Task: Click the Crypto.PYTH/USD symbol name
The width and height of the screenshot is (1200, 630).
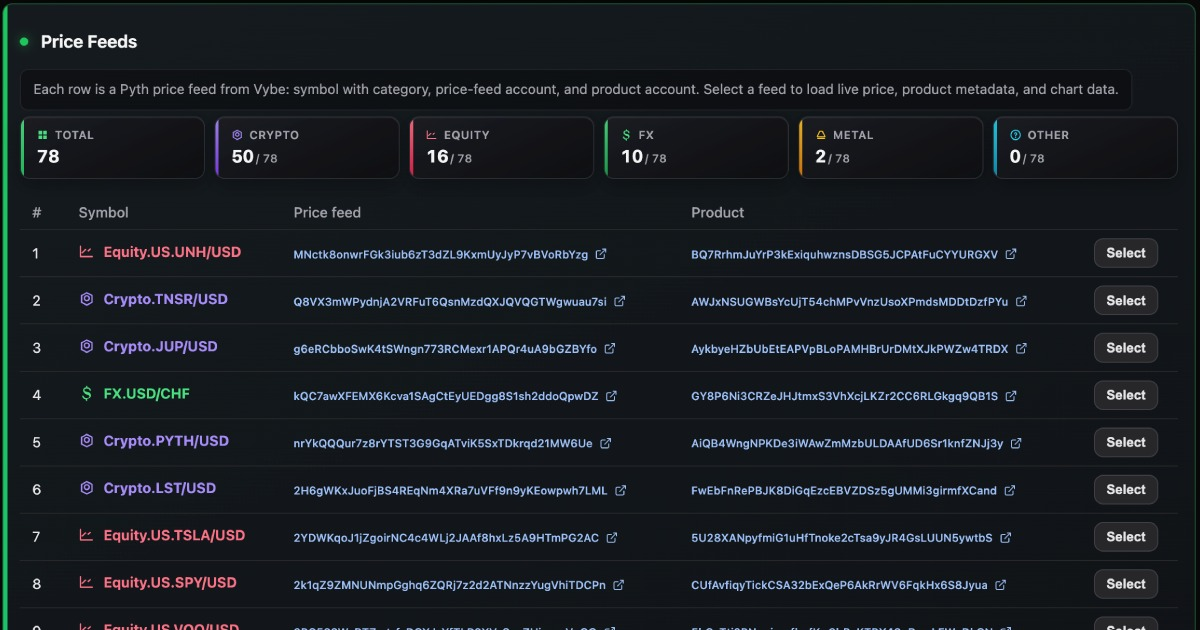Action: 166,441
